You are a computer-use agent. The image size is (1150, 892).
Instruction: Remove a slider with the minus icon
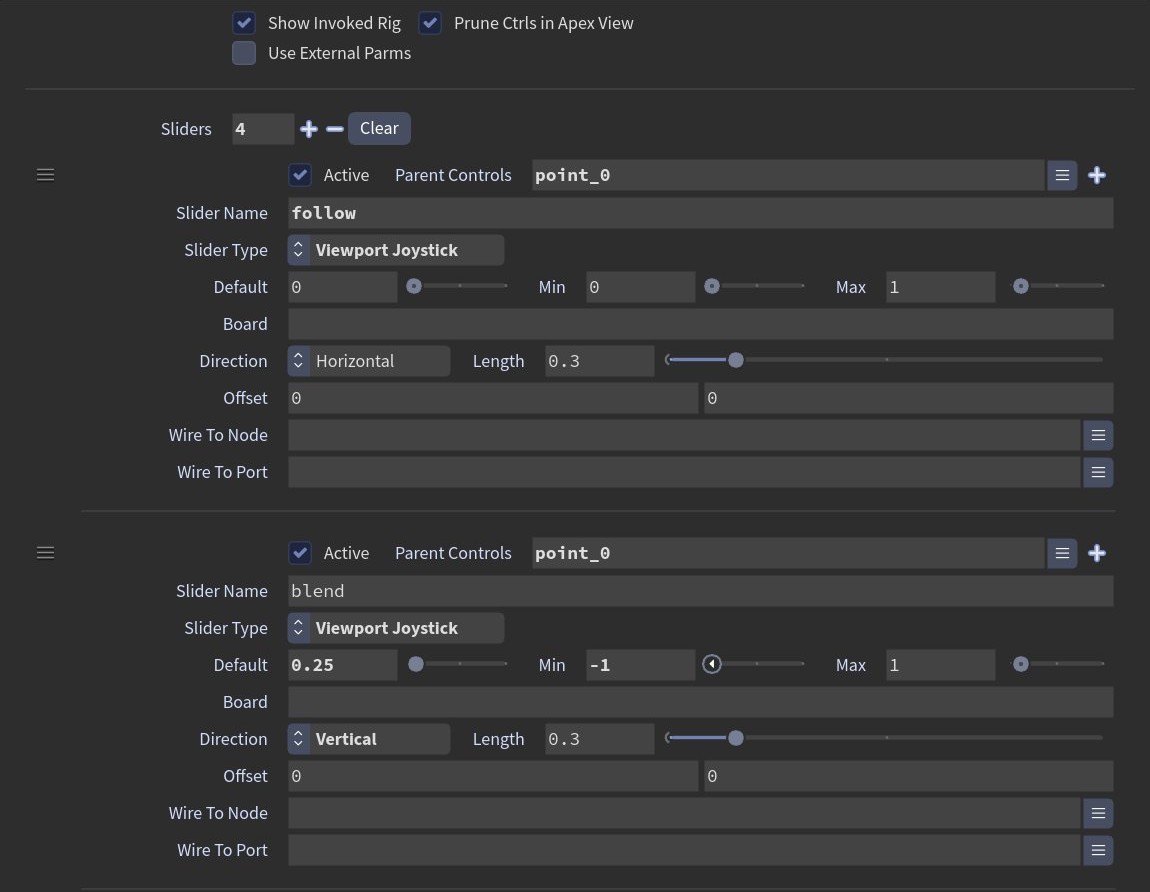click(334, 129)
